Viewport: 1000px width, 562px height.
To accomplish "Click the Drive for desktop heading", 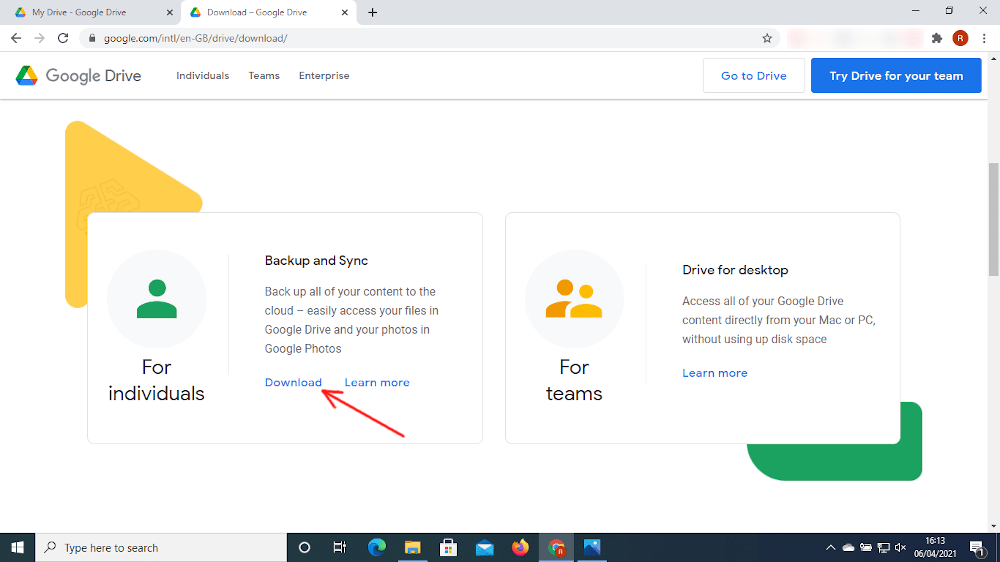I will (735, 270).
